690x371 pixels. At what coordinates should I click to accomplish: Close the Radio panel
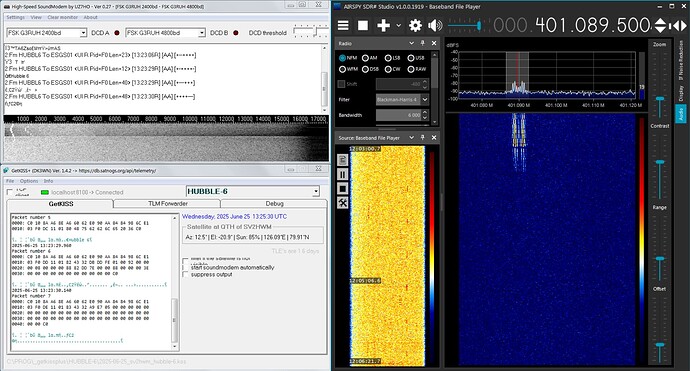coord(434,43)
